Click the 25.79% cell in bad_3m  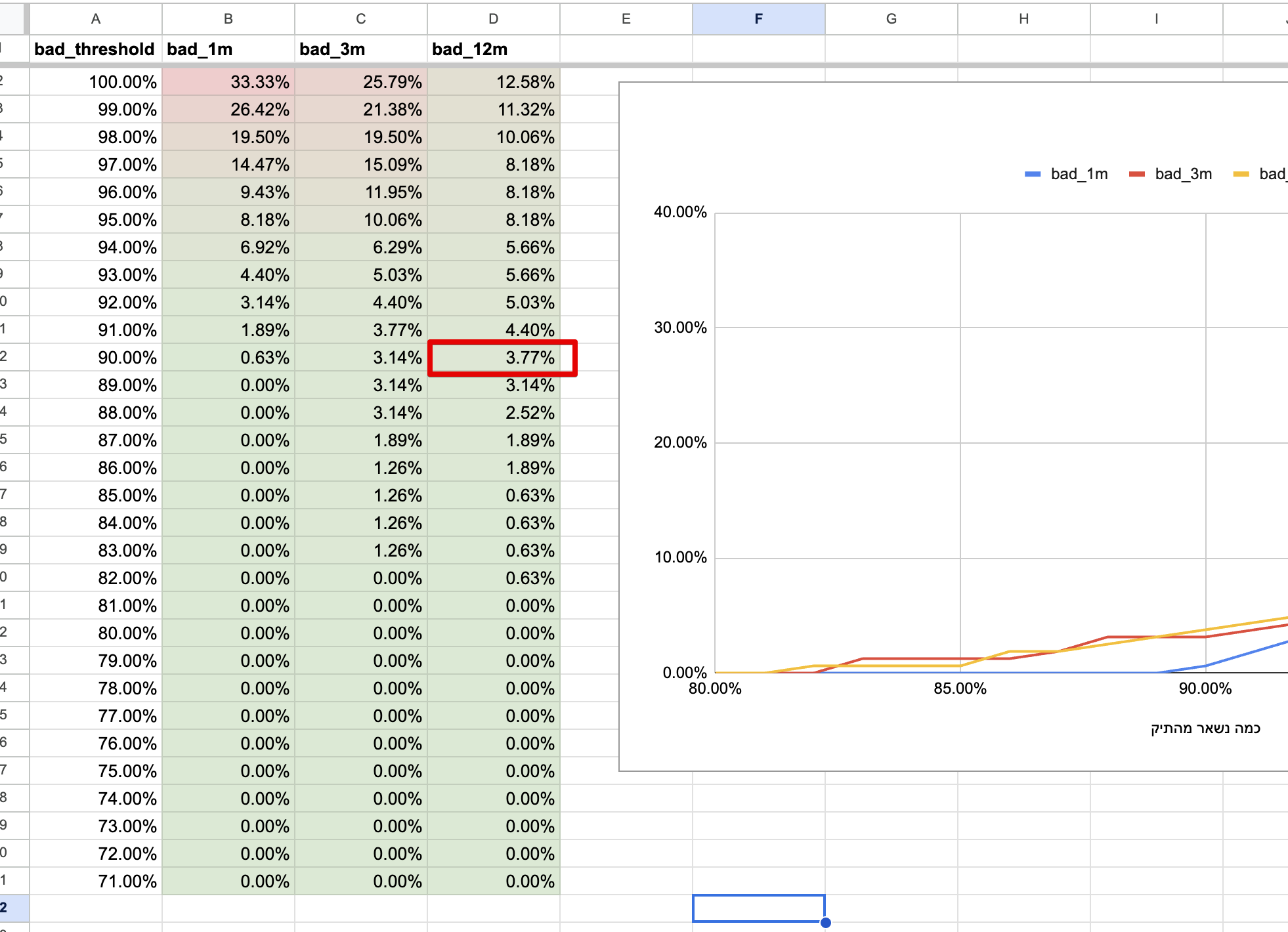(x=360, y=82)
